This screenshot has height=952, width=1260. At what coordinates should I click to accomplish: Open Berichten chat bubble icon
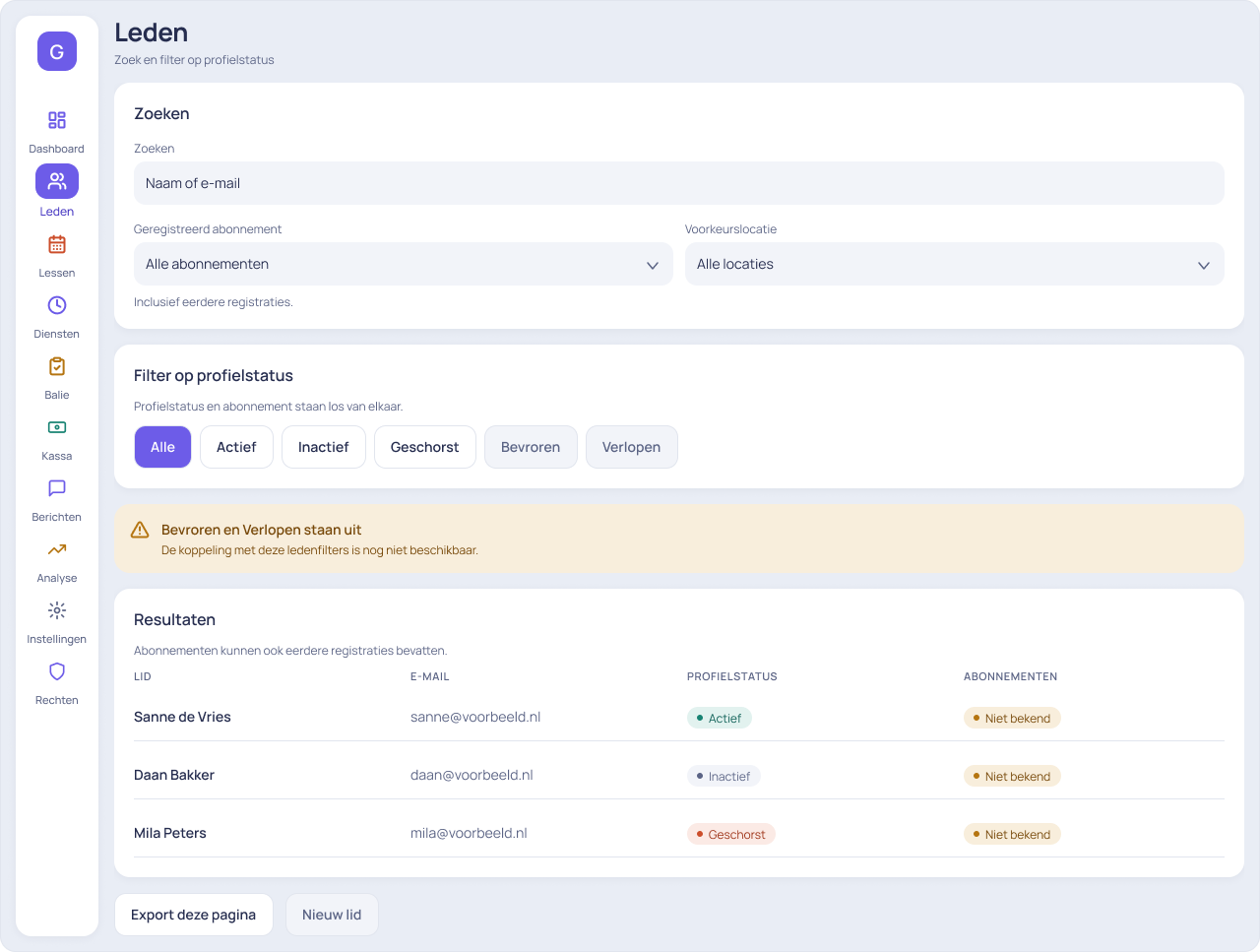pos(57,488)
